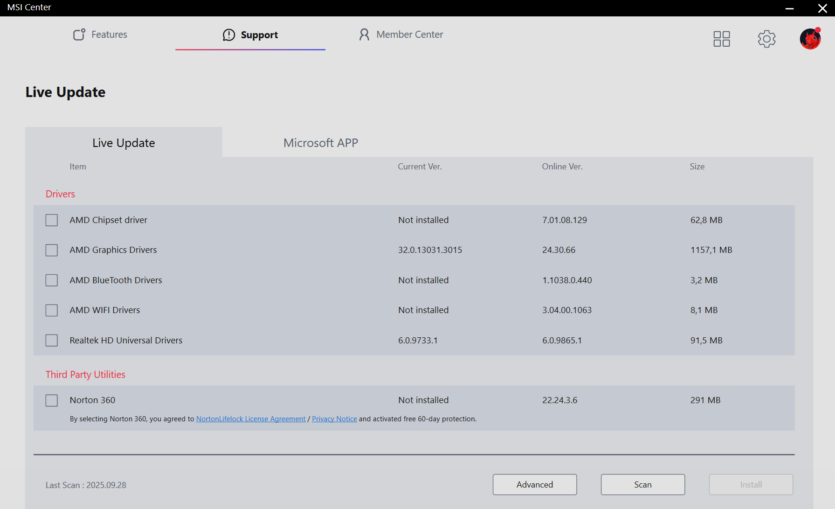835x509 pixels.
Task: Select the Live Update sub-tab
Action: click(x=124, y=142)
